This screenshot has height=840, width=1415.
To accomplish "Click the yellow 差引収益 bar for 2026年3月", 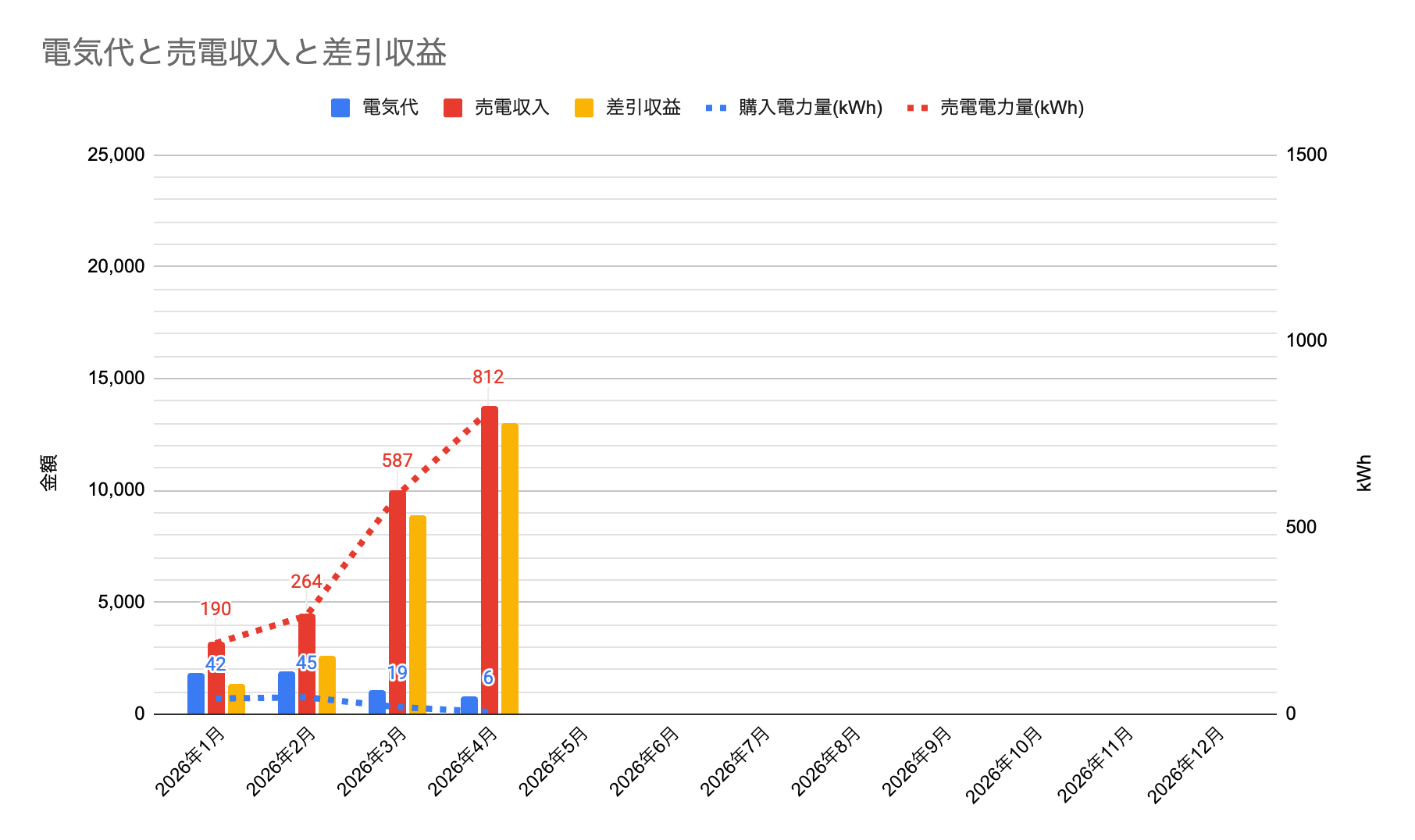I will point(418,614).
